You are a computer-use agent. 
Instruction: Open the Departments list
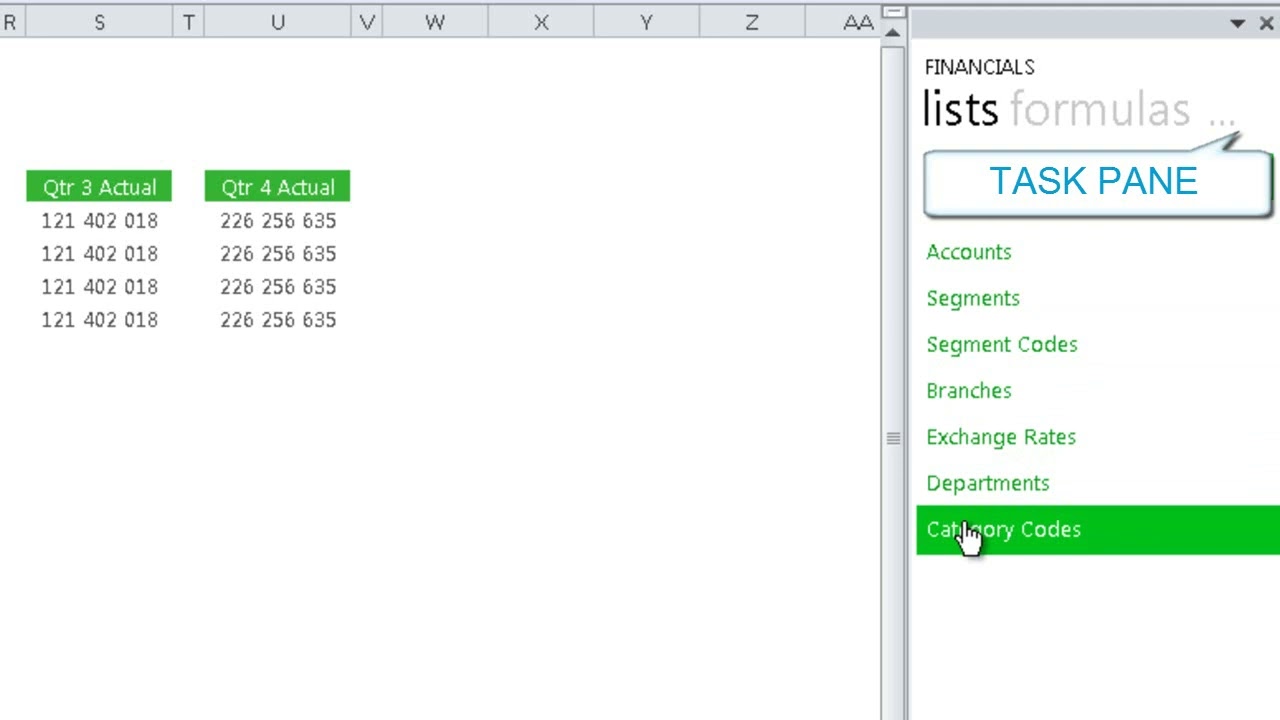tap(988, 483)
